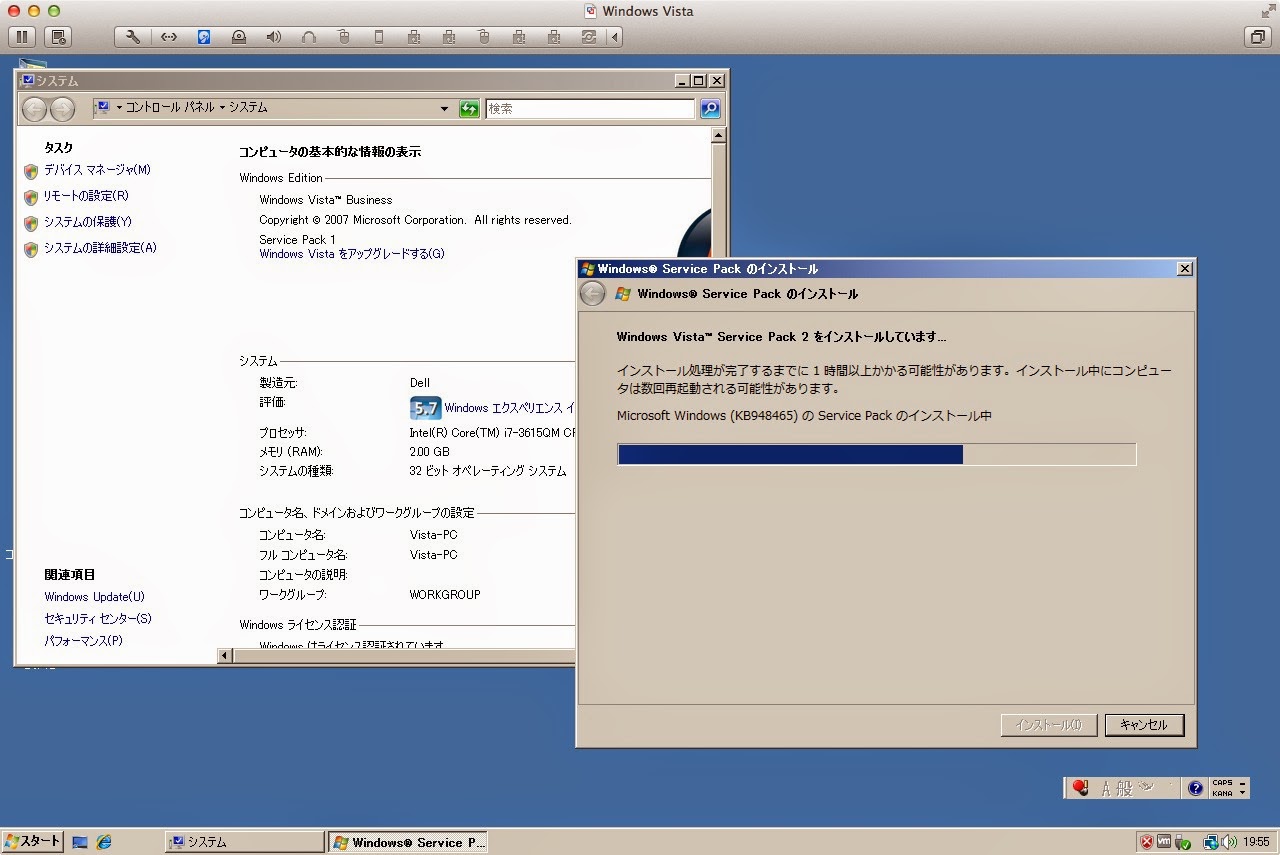Enter full screen with the double-arrow icon

click(x=1268, y=10)
